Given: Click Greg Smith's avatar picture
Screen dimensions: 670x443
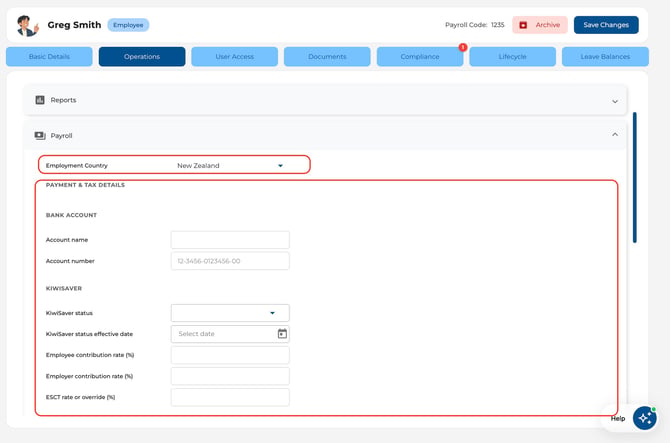Looking at the screenshot, I should tap(27, 25).
